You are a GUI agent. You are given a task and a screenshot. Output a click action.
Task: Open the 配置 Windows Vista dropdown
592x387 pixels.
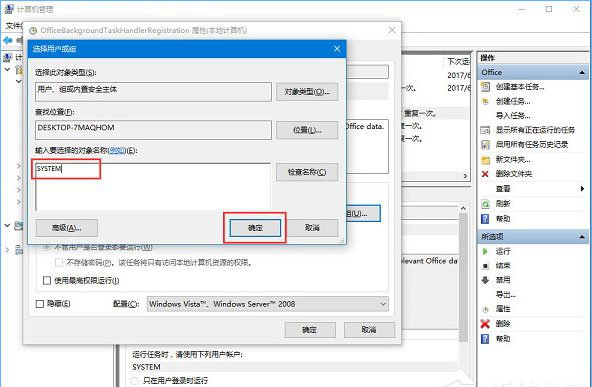[x=268, y=304]
